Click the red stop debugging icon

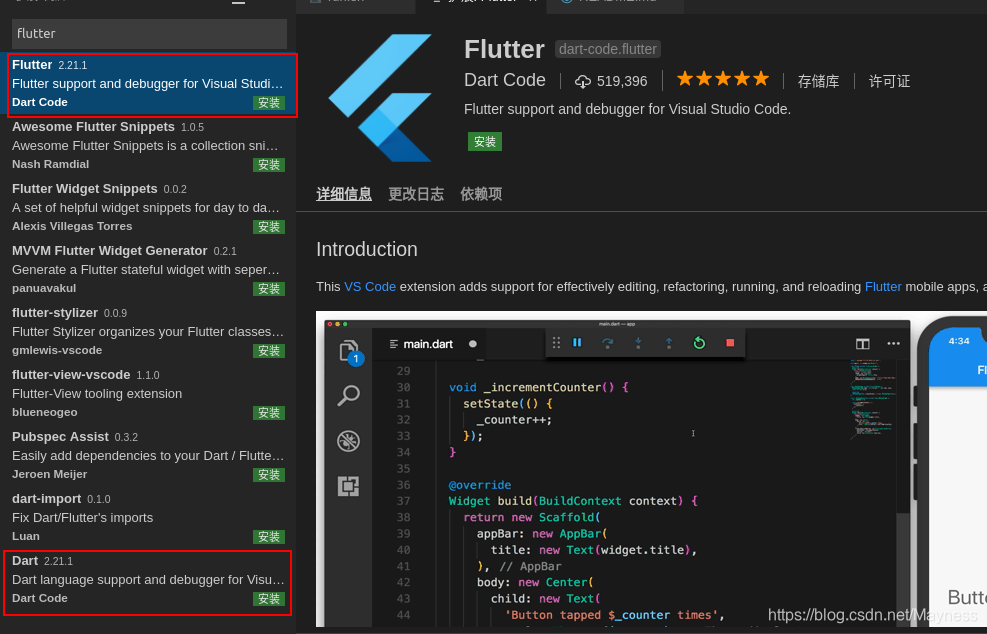click(x=730, y=343)
